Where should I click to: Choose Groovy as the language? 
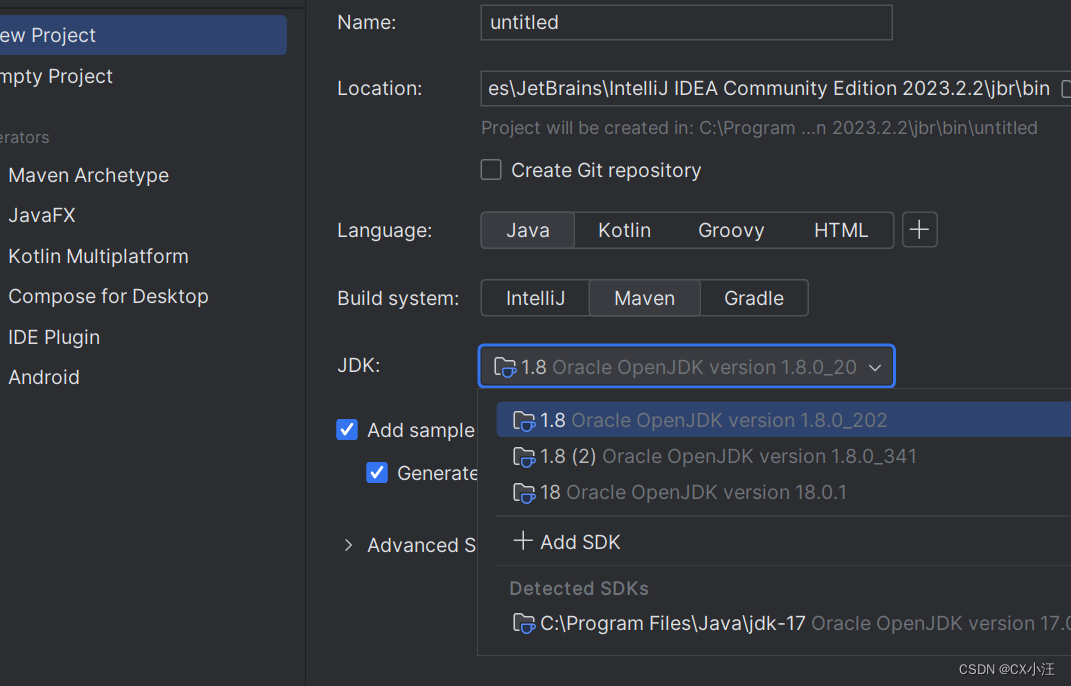(731, 230)
